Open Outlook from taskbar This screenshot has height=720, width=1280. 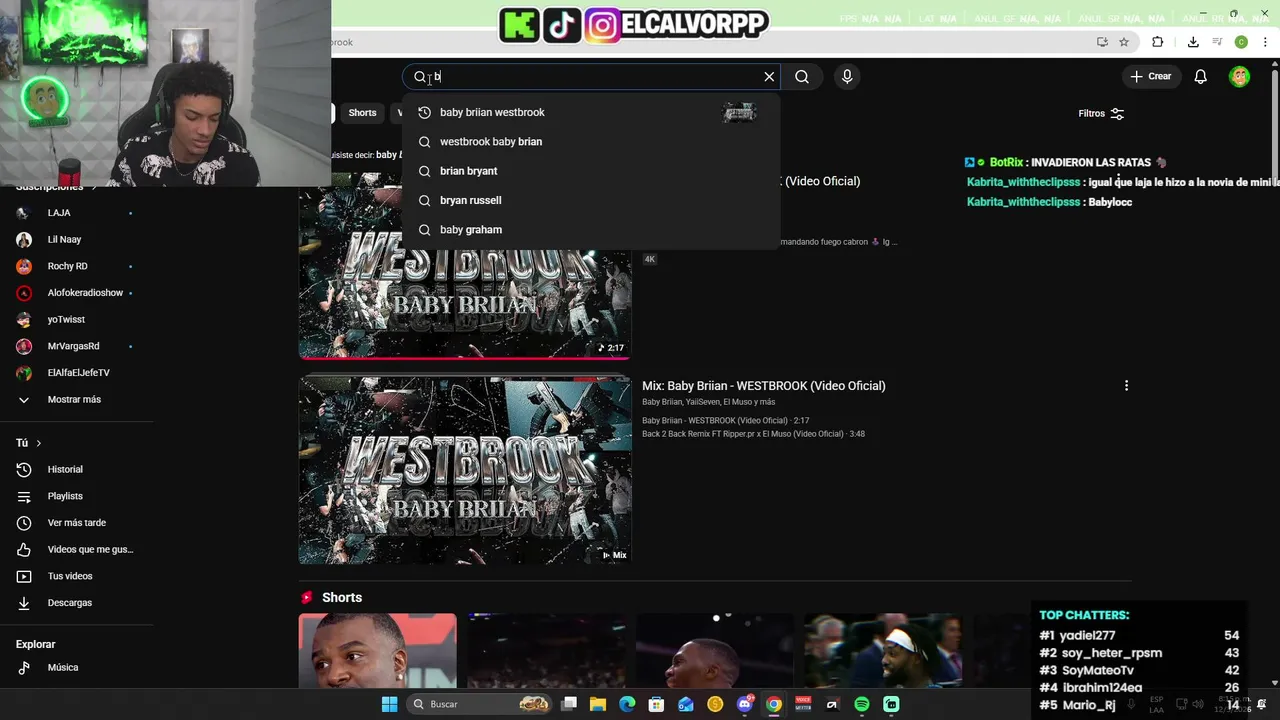(686, 704)
